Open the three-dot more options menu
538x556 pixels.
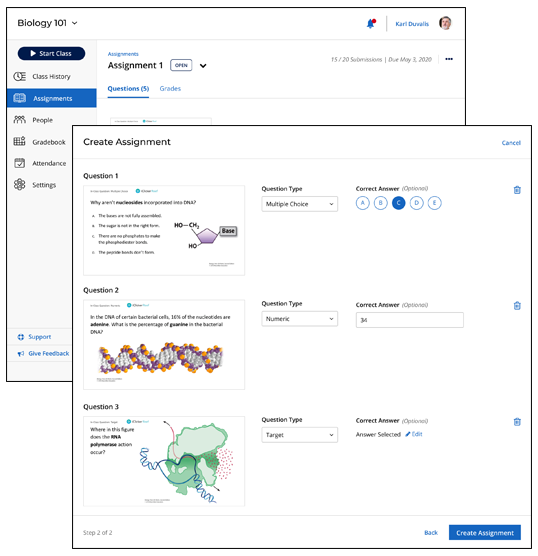[449, 59]
